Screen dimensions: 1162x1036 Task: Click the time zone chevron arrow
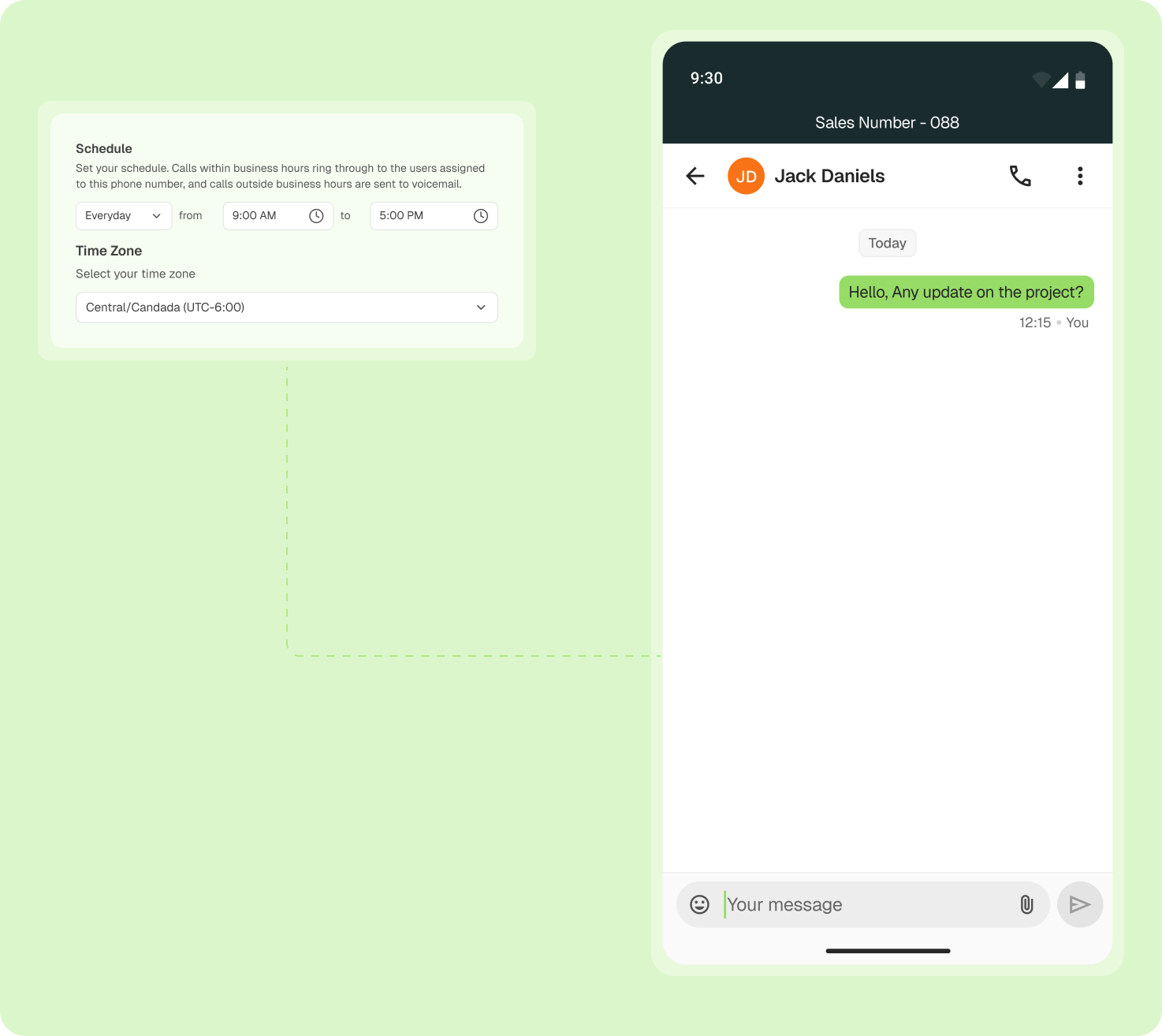481,307
